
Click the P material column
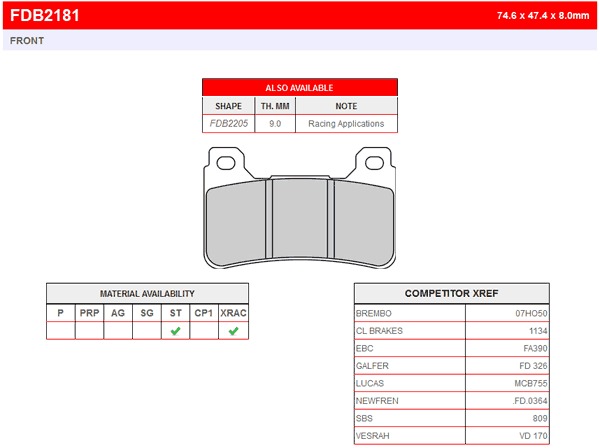click(60, 313)
